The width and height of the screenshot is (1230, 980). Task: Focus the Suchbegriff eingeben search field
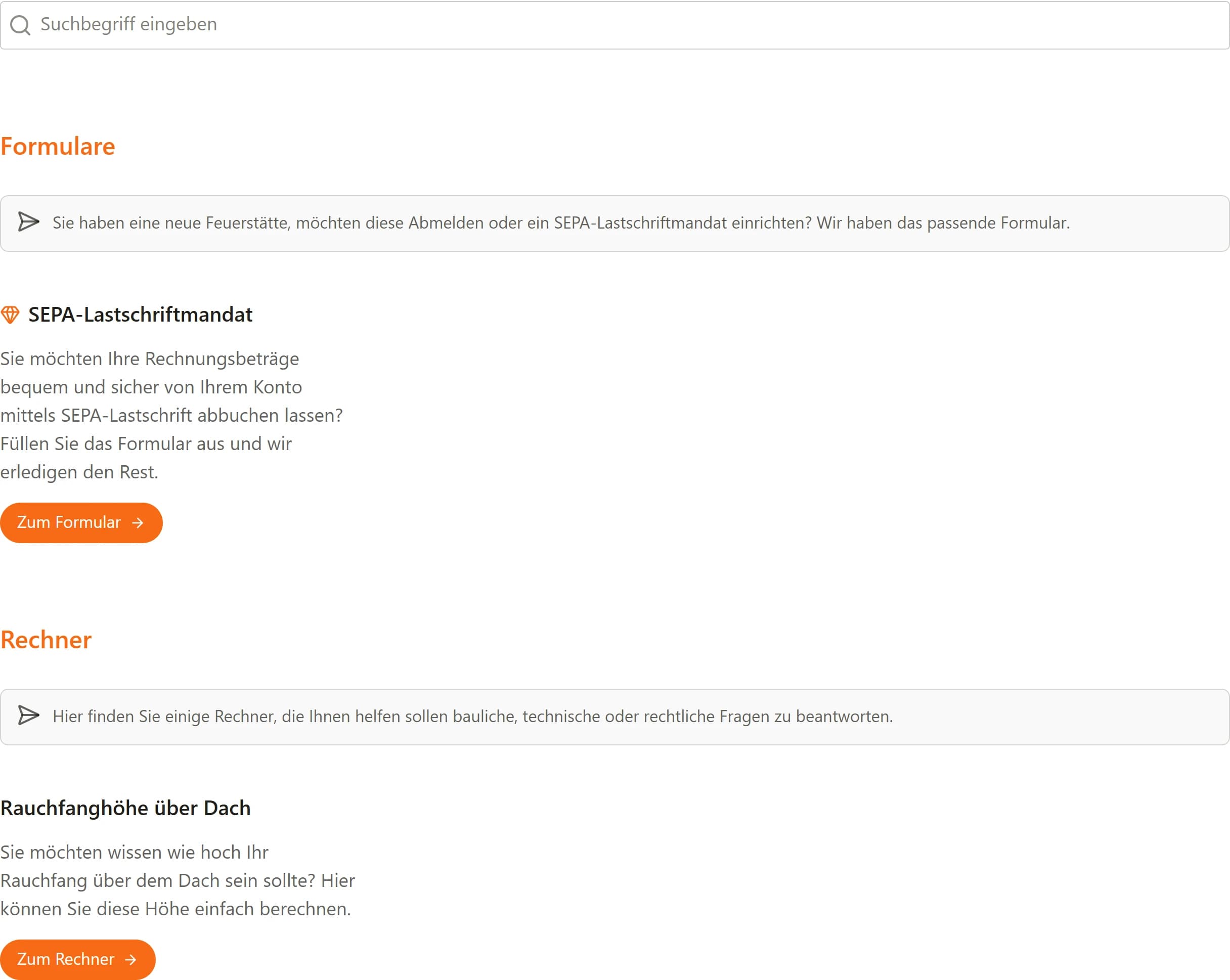pyautogui.click(x=615, y=25)
